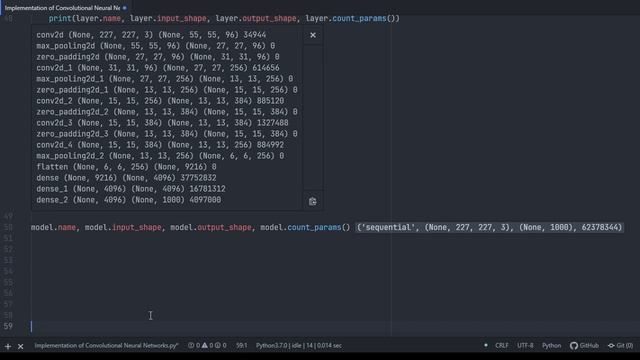Click output row 'conv2d_2' with 885120 params
Viewport: 640px width, 360px height.
[160, 101]
